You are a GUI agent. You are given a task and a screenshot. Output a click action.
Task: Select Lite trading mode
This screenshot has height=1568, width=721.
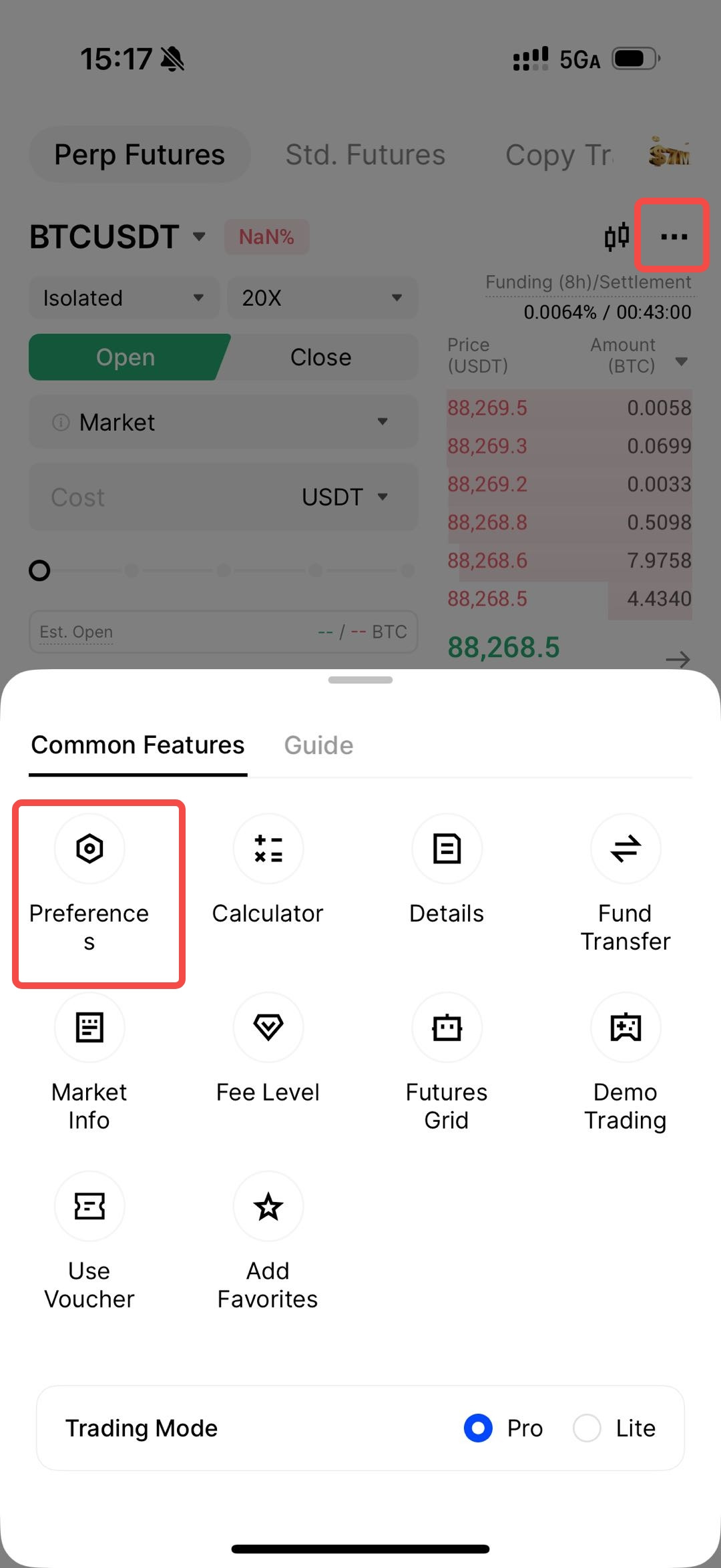587,1428
